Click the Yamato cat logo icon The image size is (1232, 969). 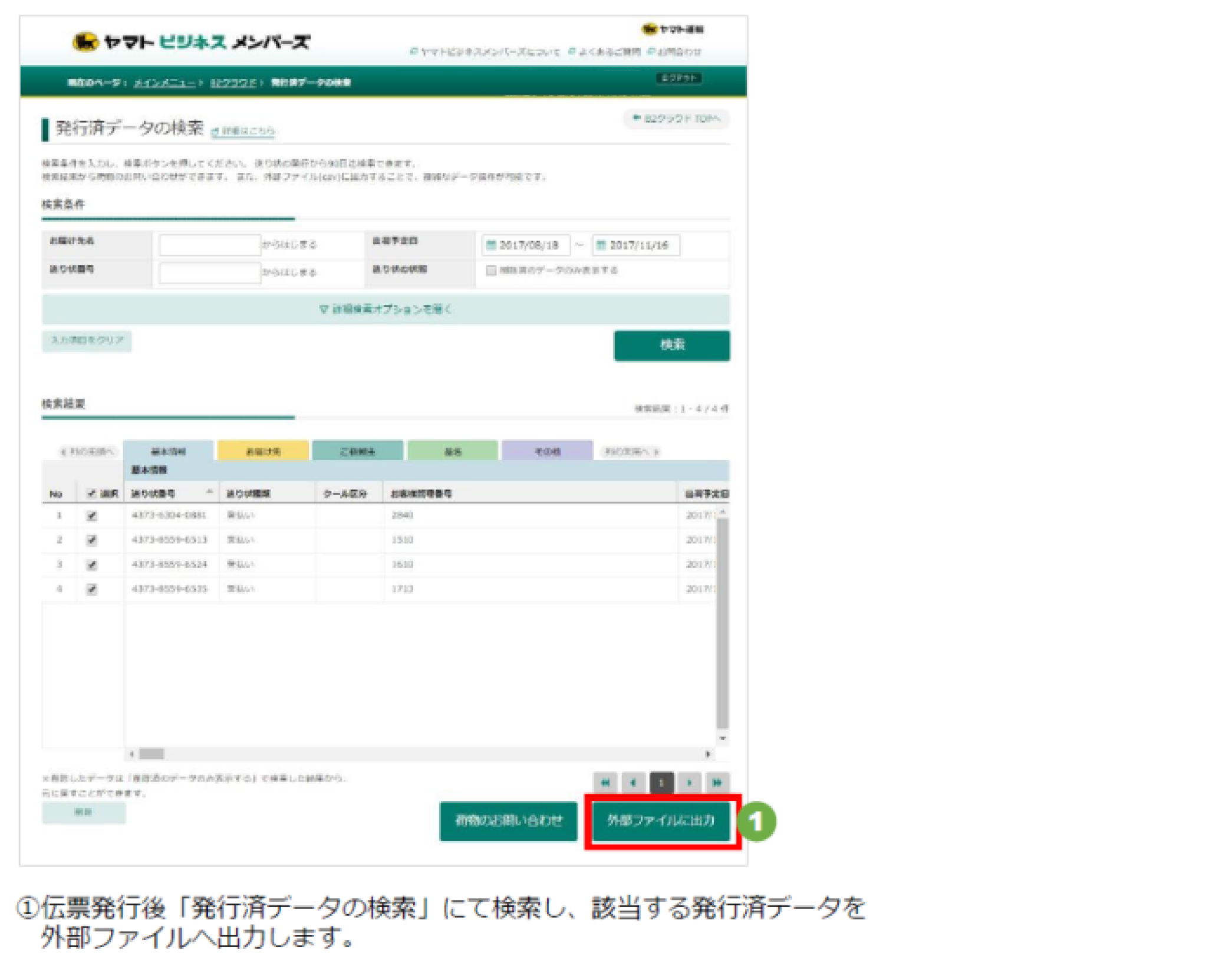pos(86,42)
